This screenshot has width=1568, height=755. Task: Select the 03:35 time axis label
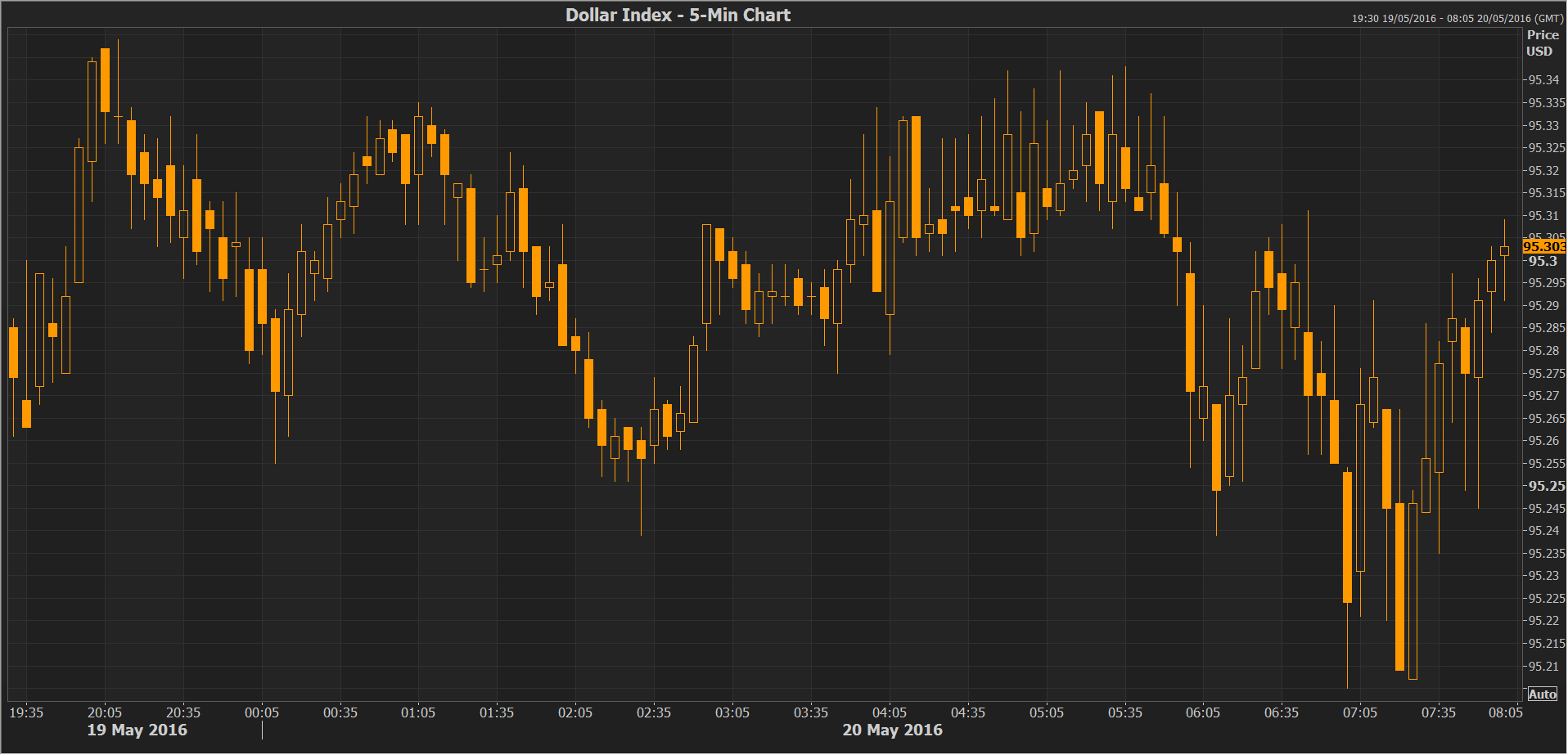pyautogui.click(x=811, y=712)
